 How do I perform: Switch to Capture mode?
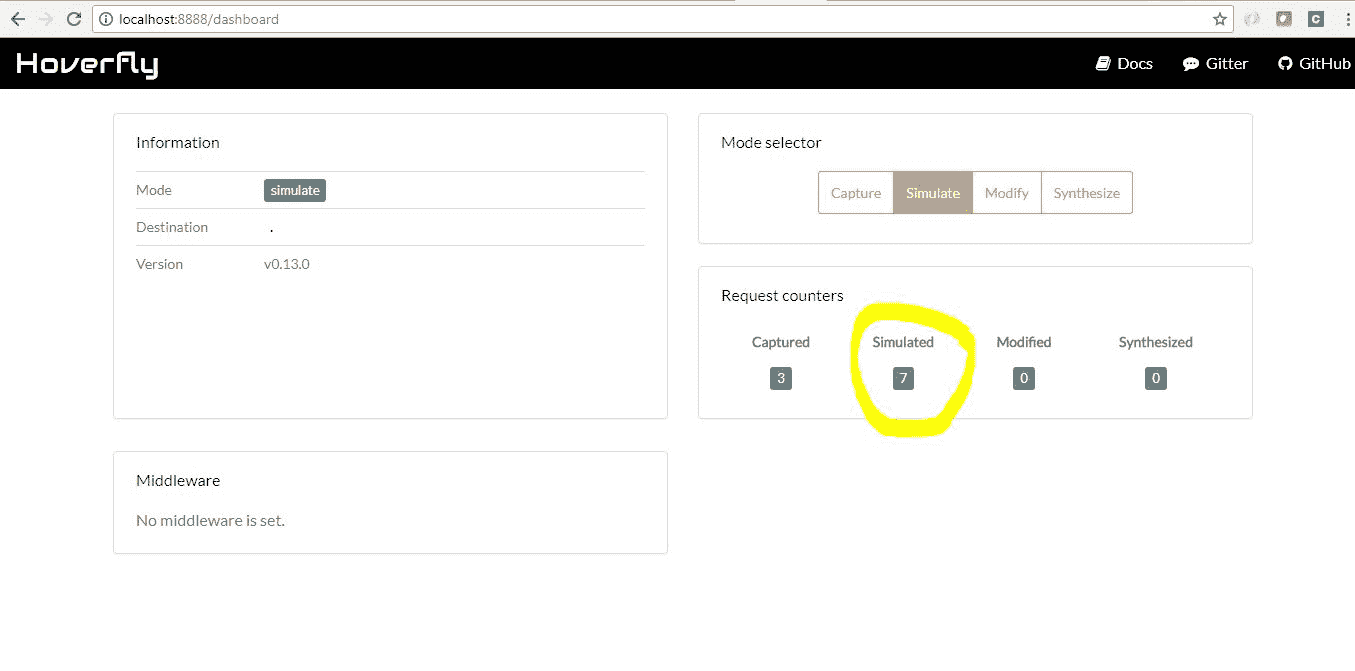point(856,193)
